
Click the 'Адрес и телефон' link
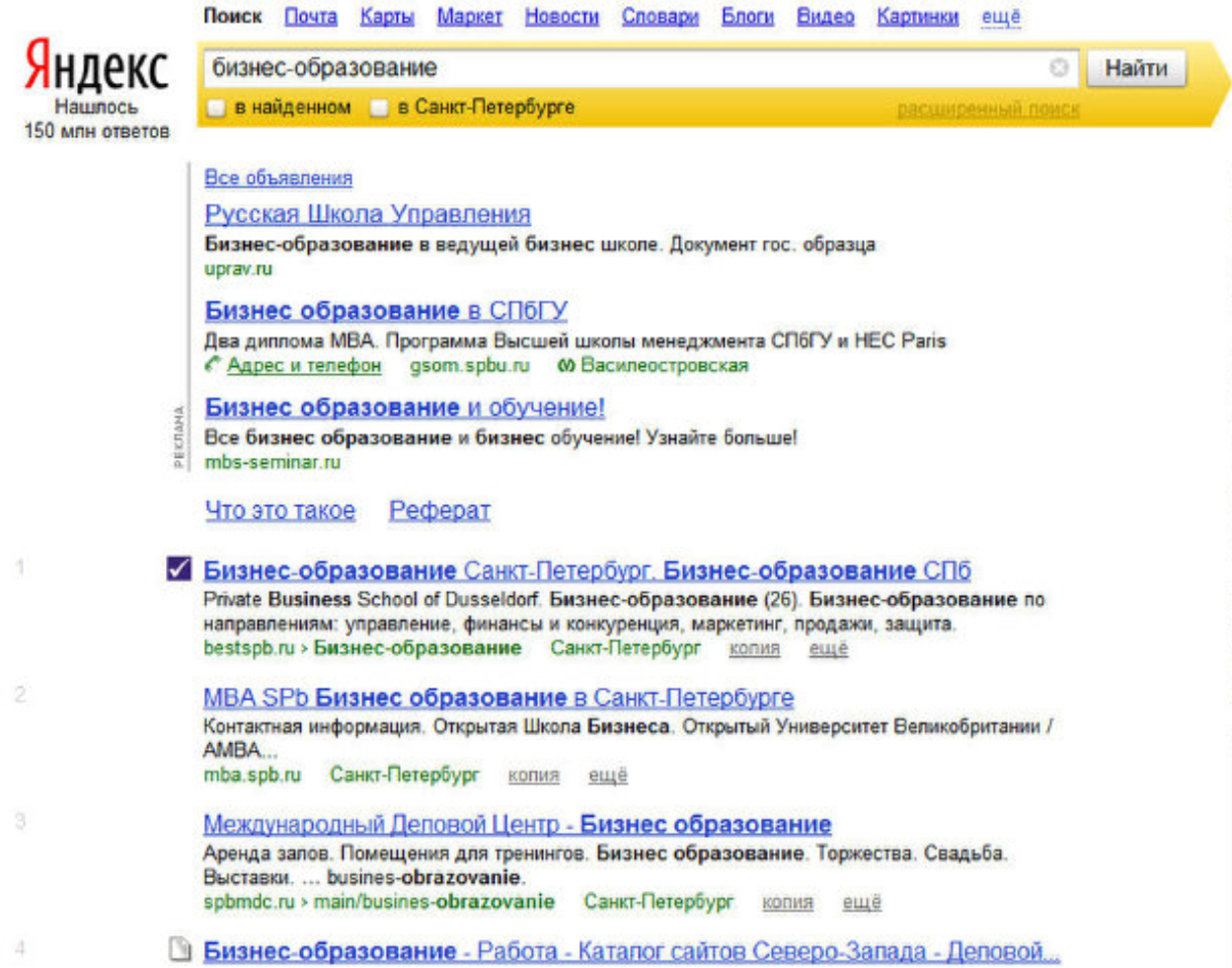pyautogui.click(x=304, y=365)
